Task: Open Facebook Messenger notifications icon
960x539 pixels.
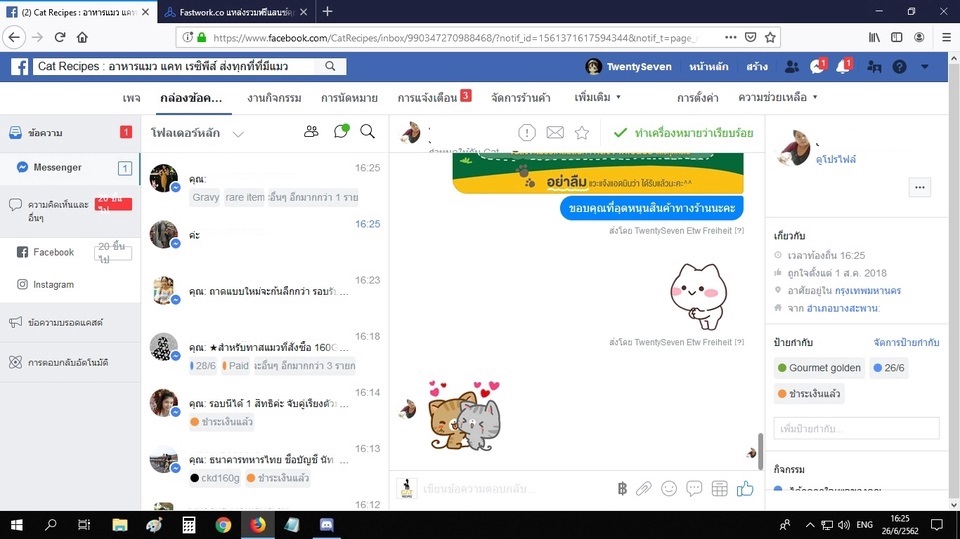Action: point(817,66)
